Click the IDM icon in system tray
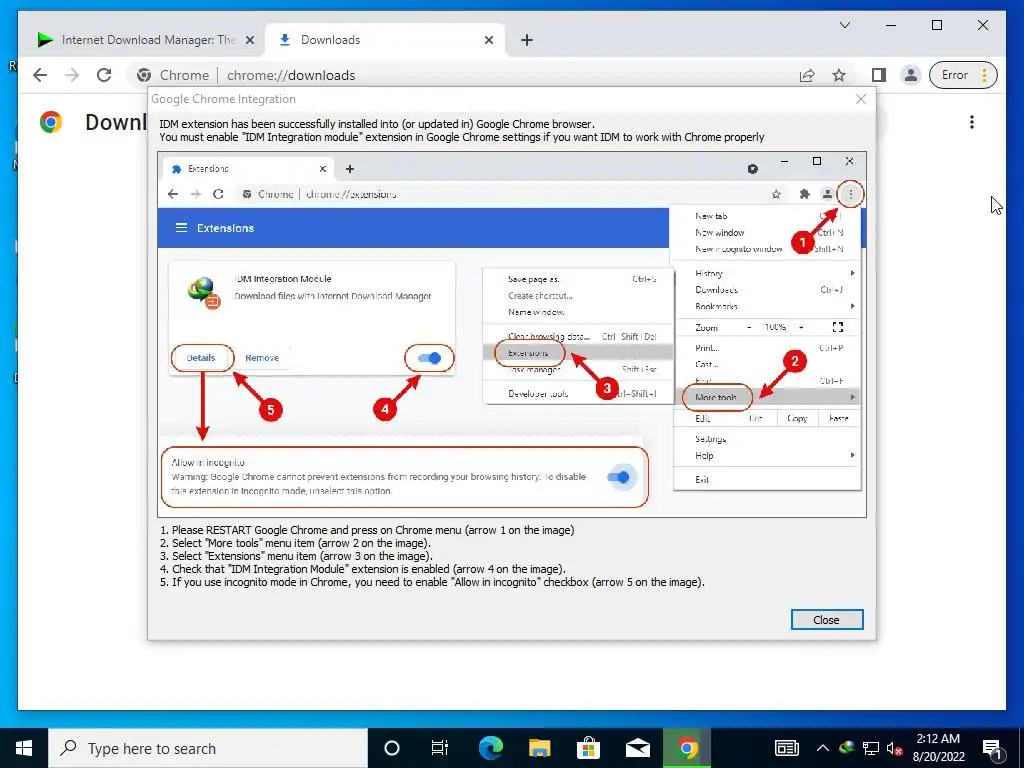This screenshot has width=1024, height=768. tap(847, 748)
